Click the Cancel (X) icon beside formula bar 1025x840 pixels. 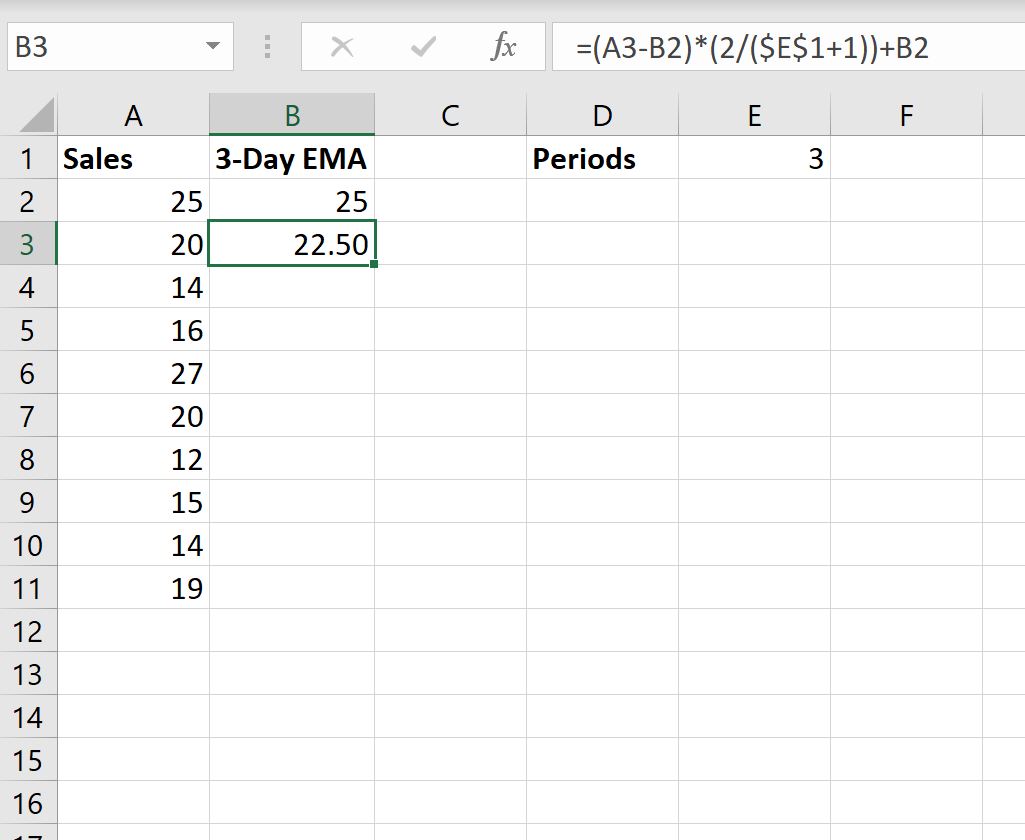point(343,47)
